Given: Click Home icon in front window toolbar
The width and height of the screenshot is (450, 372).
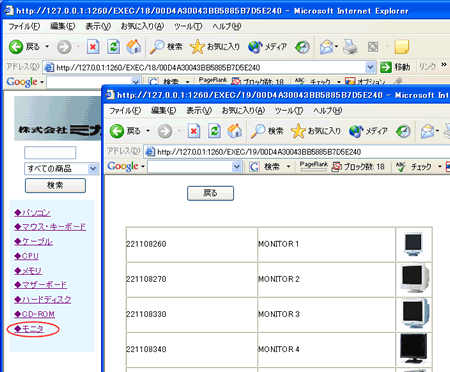Looking at the screenshot, I should (x=235, y=131).
